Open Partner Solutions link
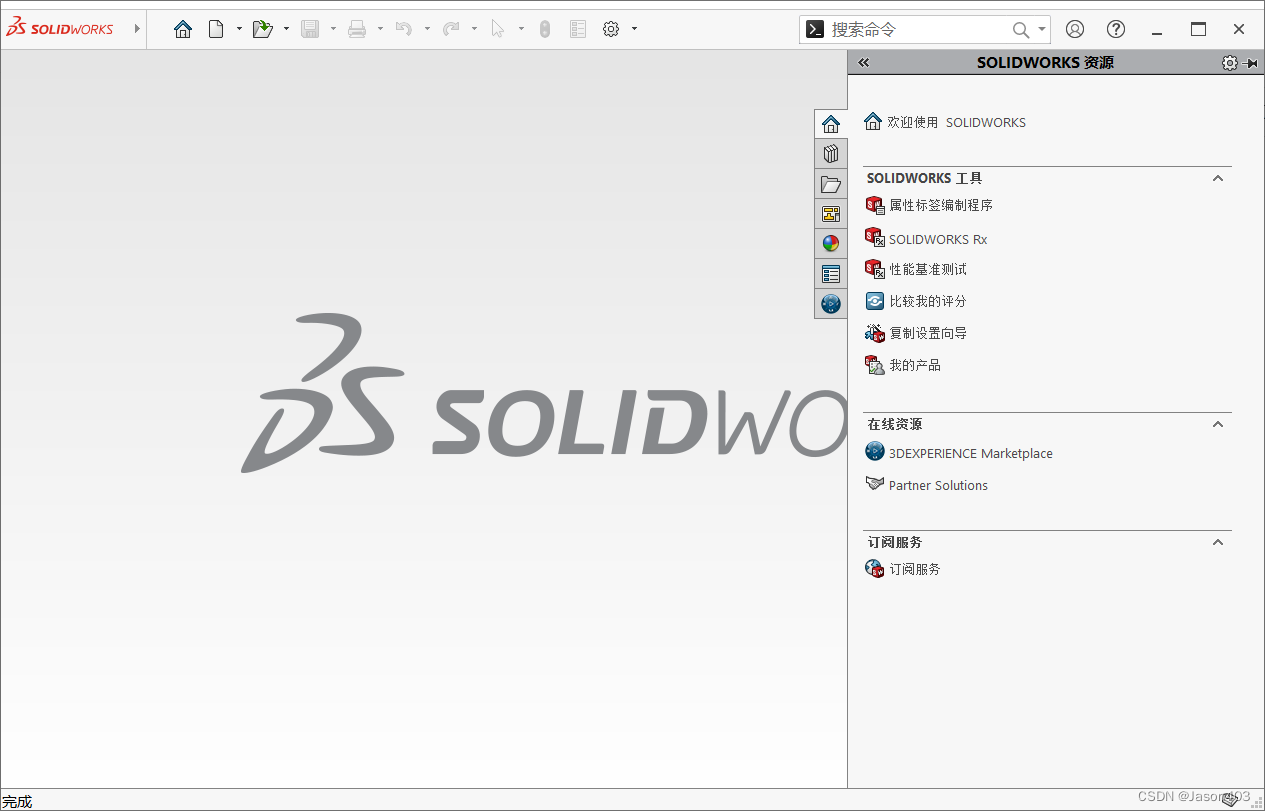This screenshot has height=811, width=1265. point(937,485)
